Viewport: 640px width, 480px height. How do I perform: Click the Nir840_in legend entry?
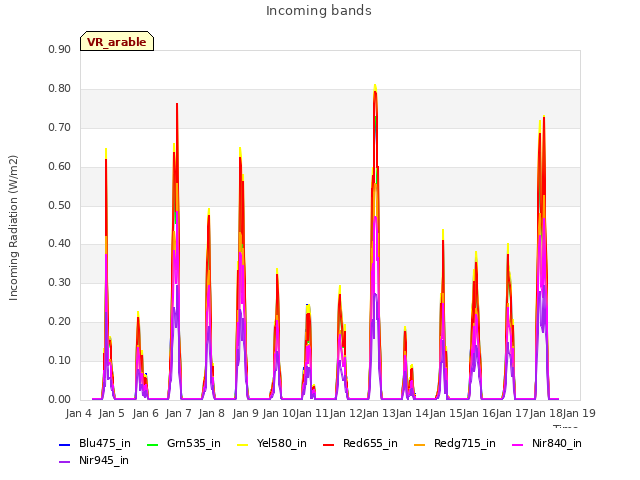click(547, 444)
